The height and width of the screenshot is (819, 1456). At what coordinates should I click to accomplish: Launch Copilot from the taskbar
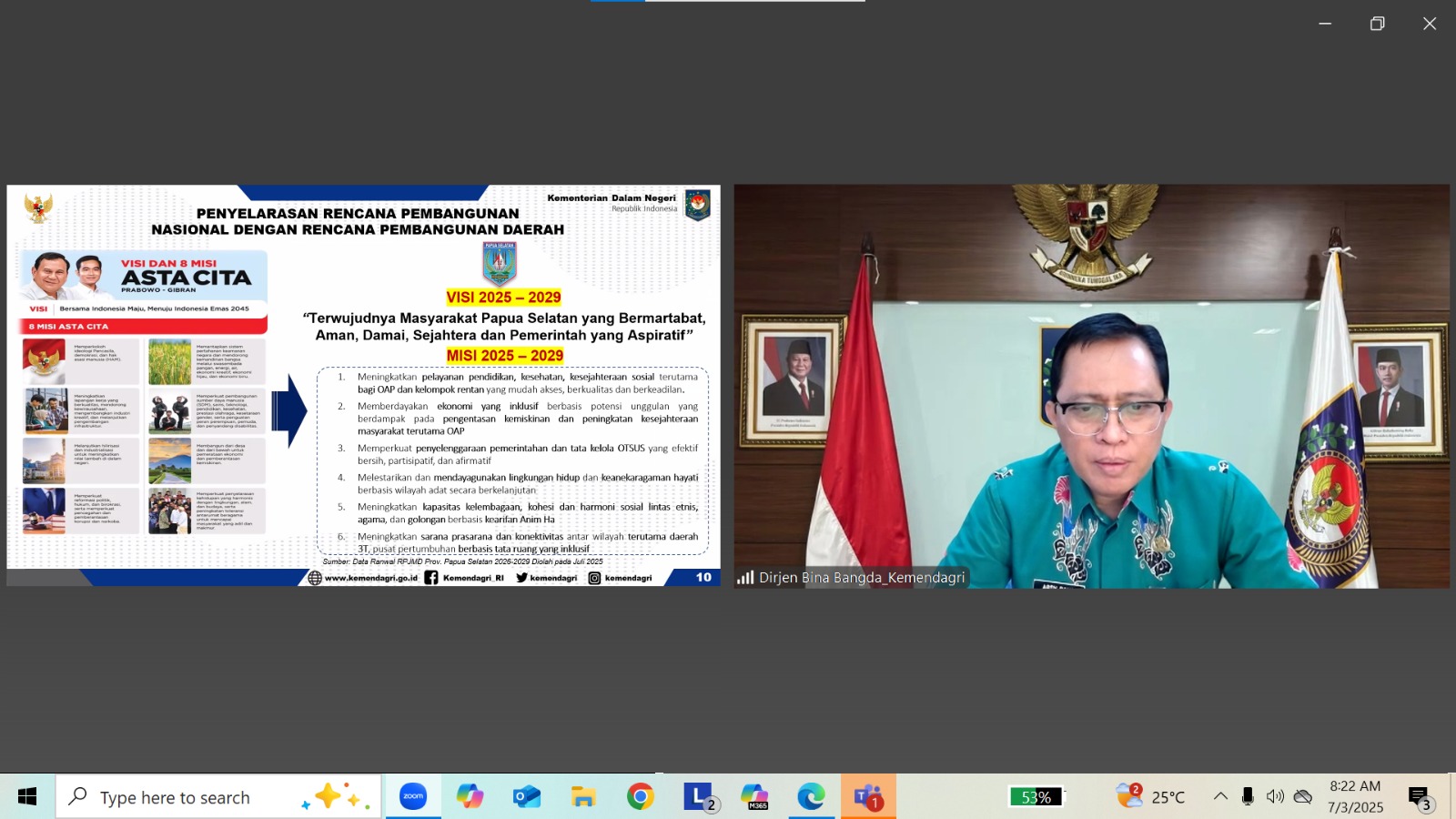pyautogui.click(x=470, y=796)
